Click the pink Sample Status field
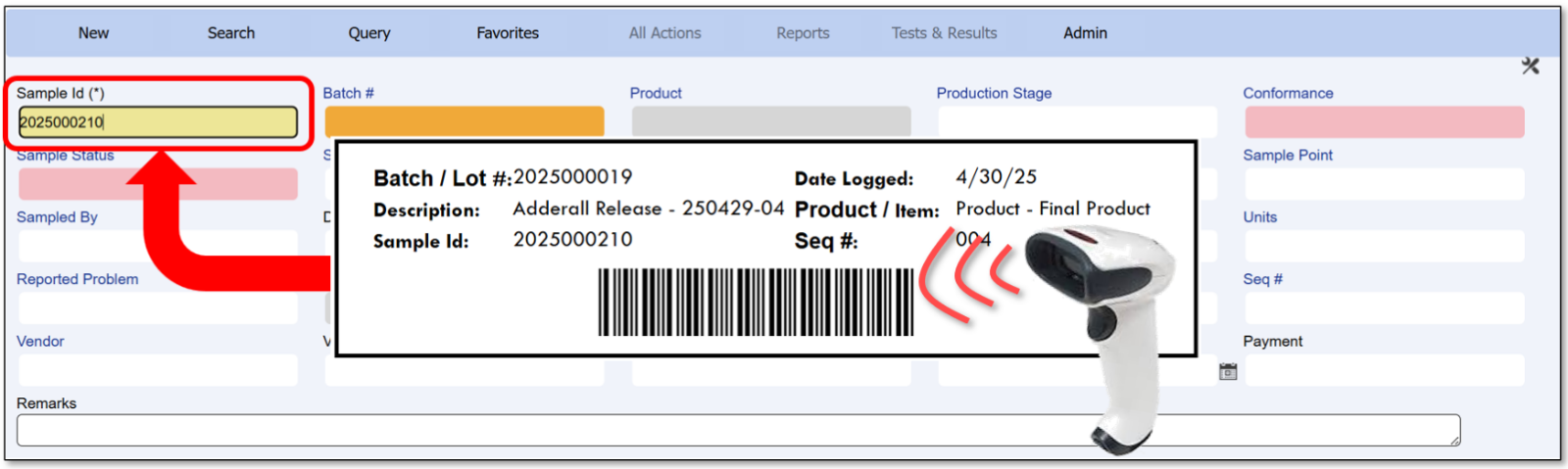Screen dimensions: 1568x469 (x=157, y=184)
